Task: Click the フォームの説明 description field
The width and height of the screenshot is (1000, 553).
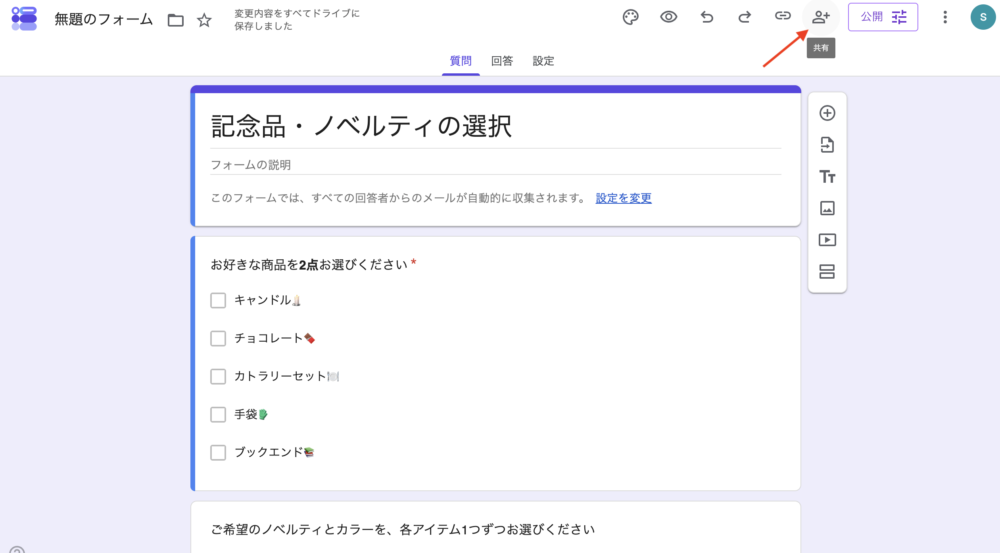Action: tap(496, 165)
